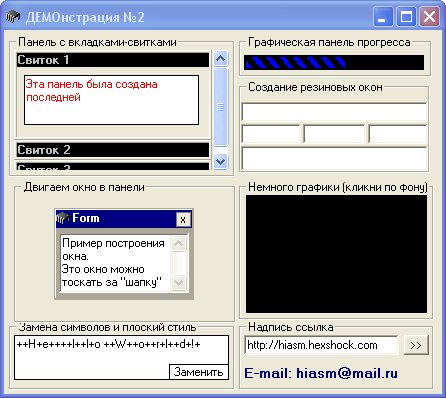The width and height of the screenshot is (446, 398).
Task: Click the scroll panel scrollbar thumb
Action: click(x=220, y=107)
